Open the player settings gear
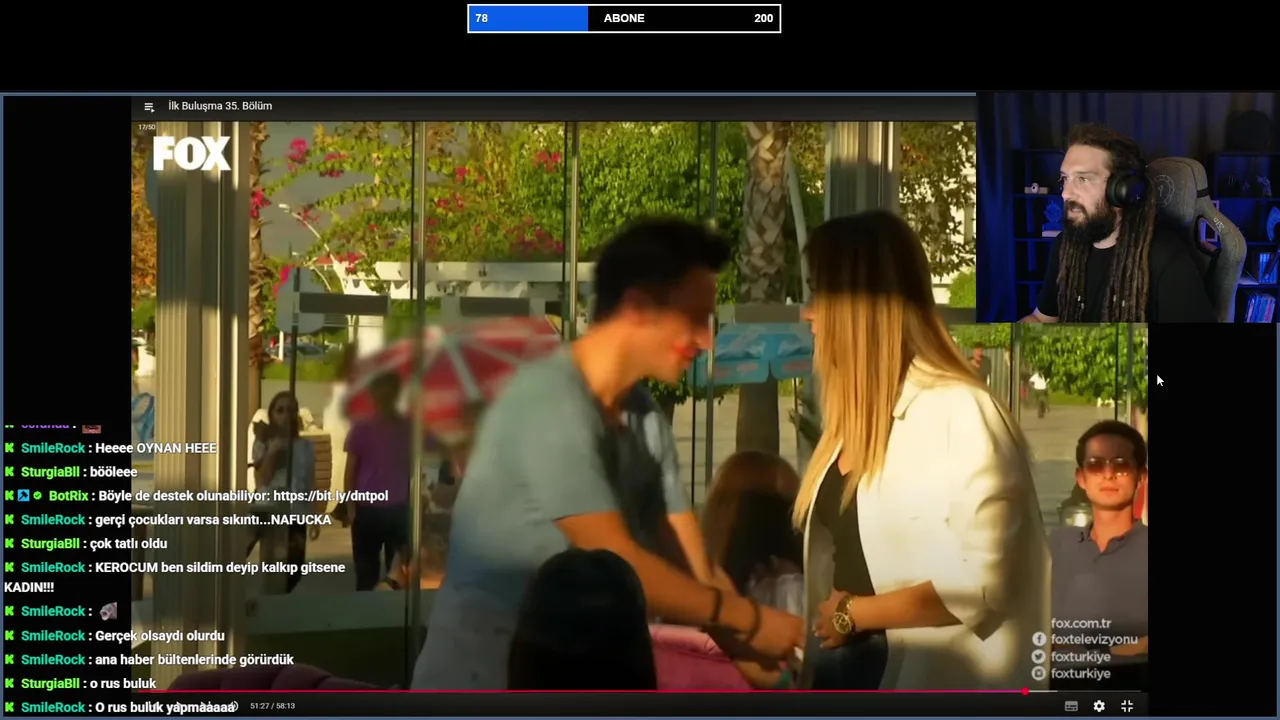This screenshot has height=720, width=1280. coord(1099,706)
